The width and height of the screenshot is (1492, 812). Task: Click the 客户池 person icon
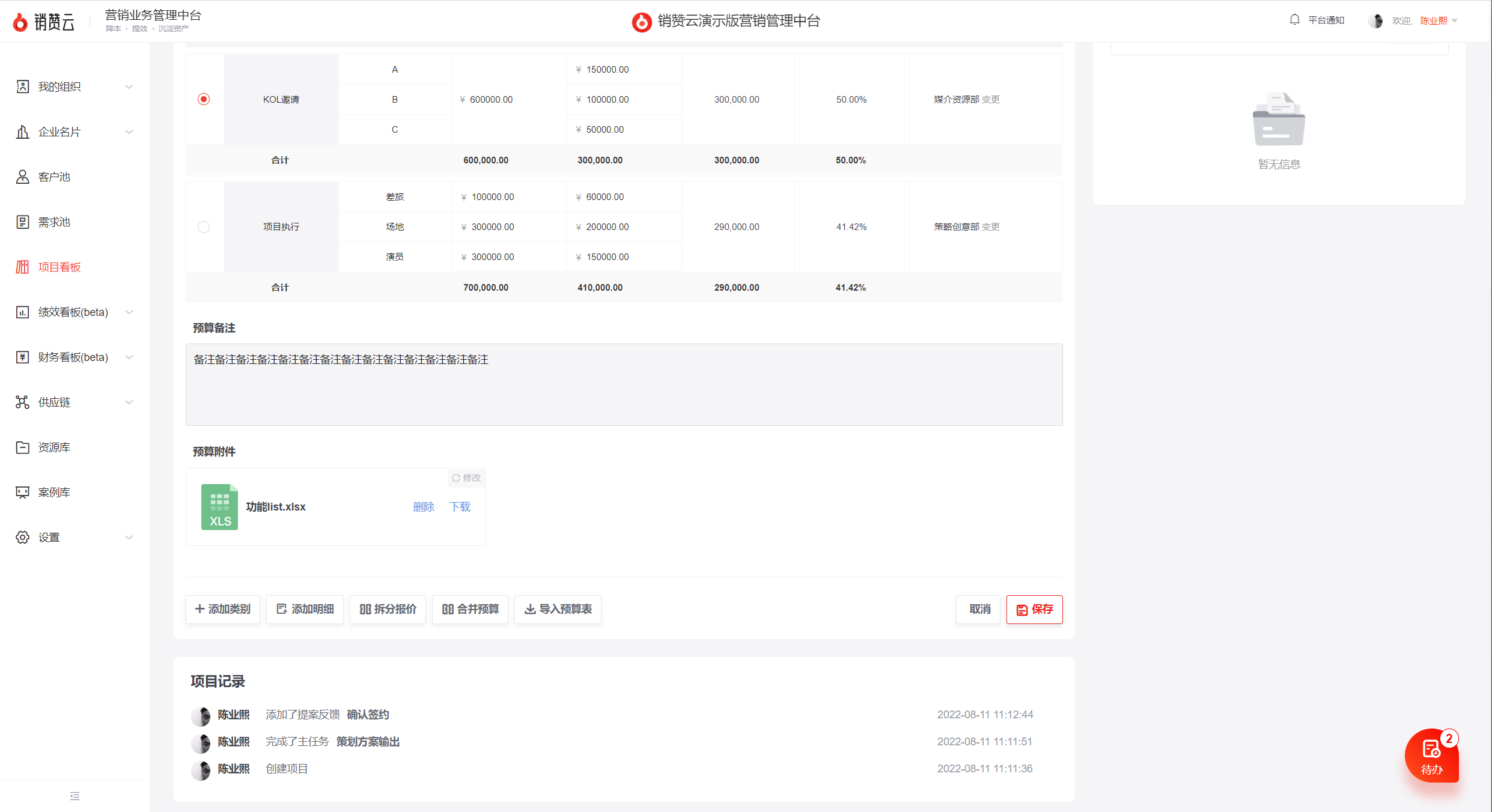tap(22, 177)
